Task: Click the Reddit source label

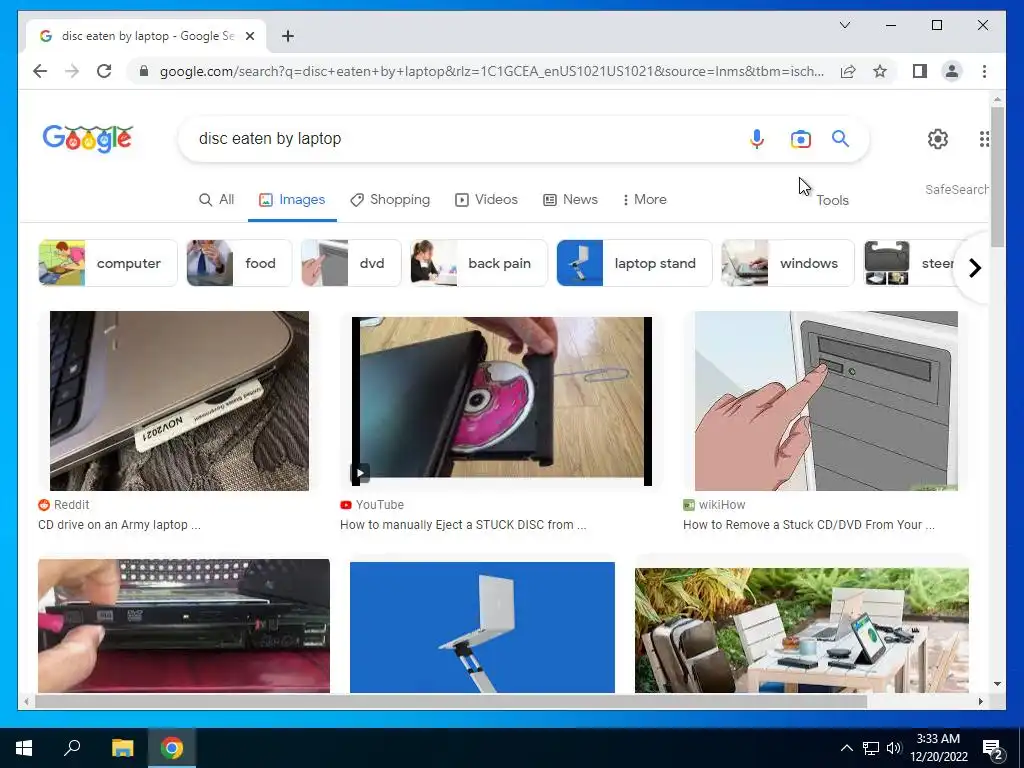Action: coord(63,505)
